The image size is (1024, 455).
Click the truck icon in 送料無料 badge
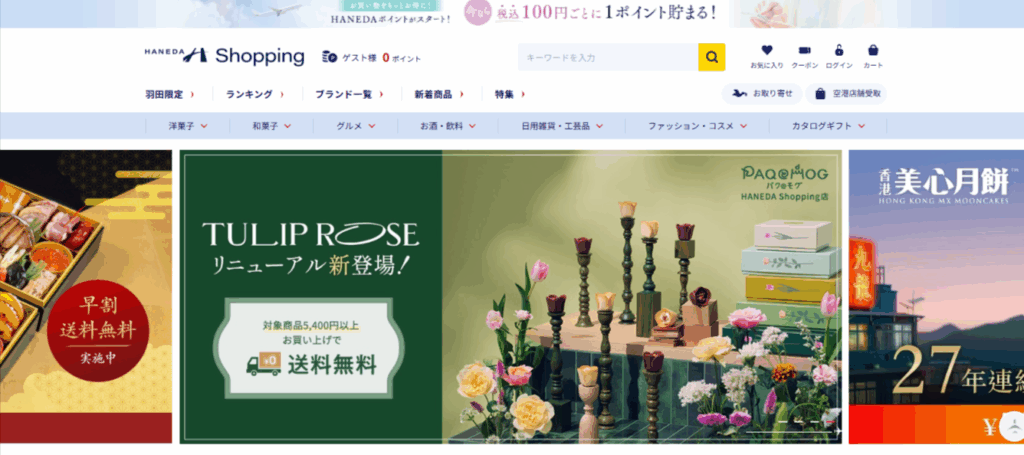click(264, 364)
